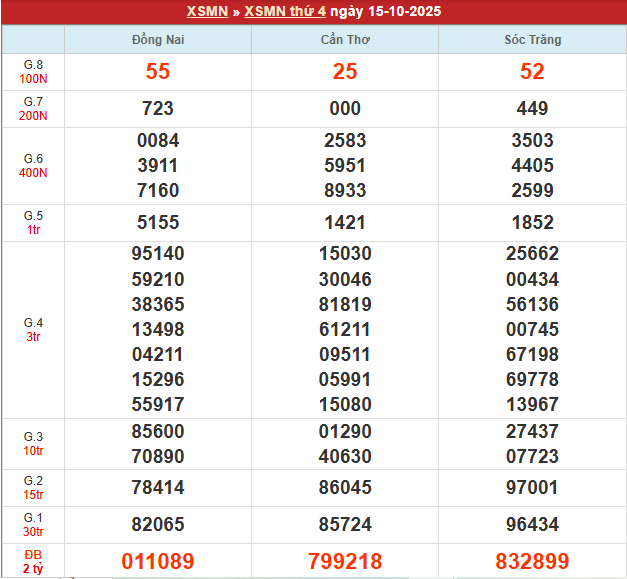The image size is (627, 579).
Task: Click the G.8 100N prize label
Action: [x=33, y=72]
